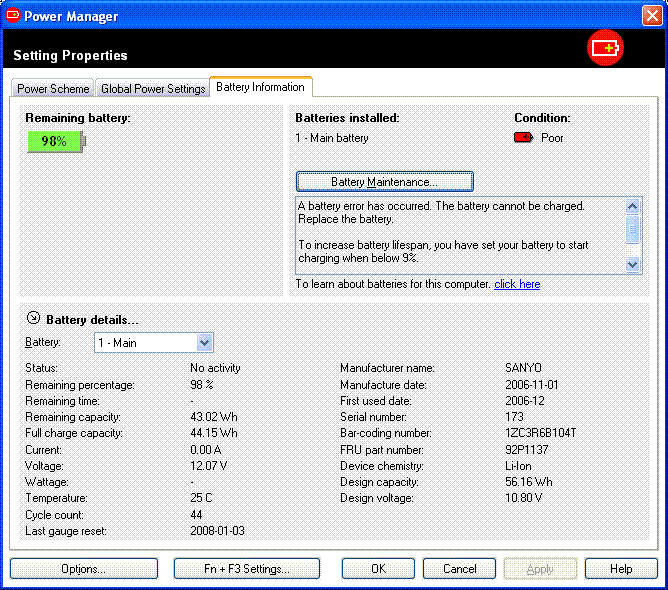
Task: Switch to the Power Scheme tab
Action: (53, 89)
